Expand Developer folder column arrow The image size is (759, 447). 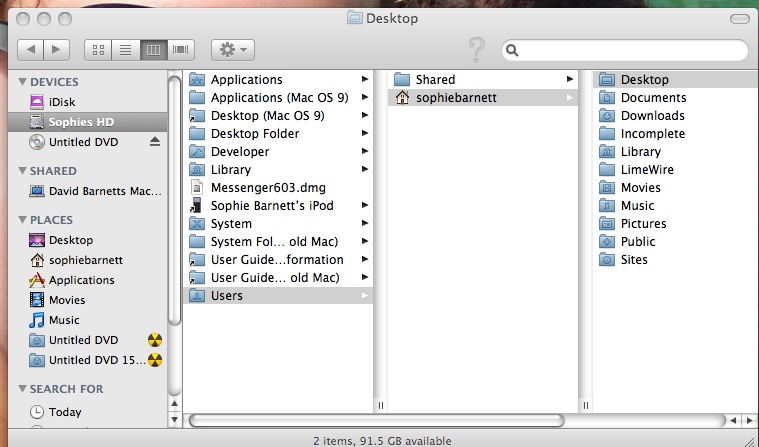point(364,151)
